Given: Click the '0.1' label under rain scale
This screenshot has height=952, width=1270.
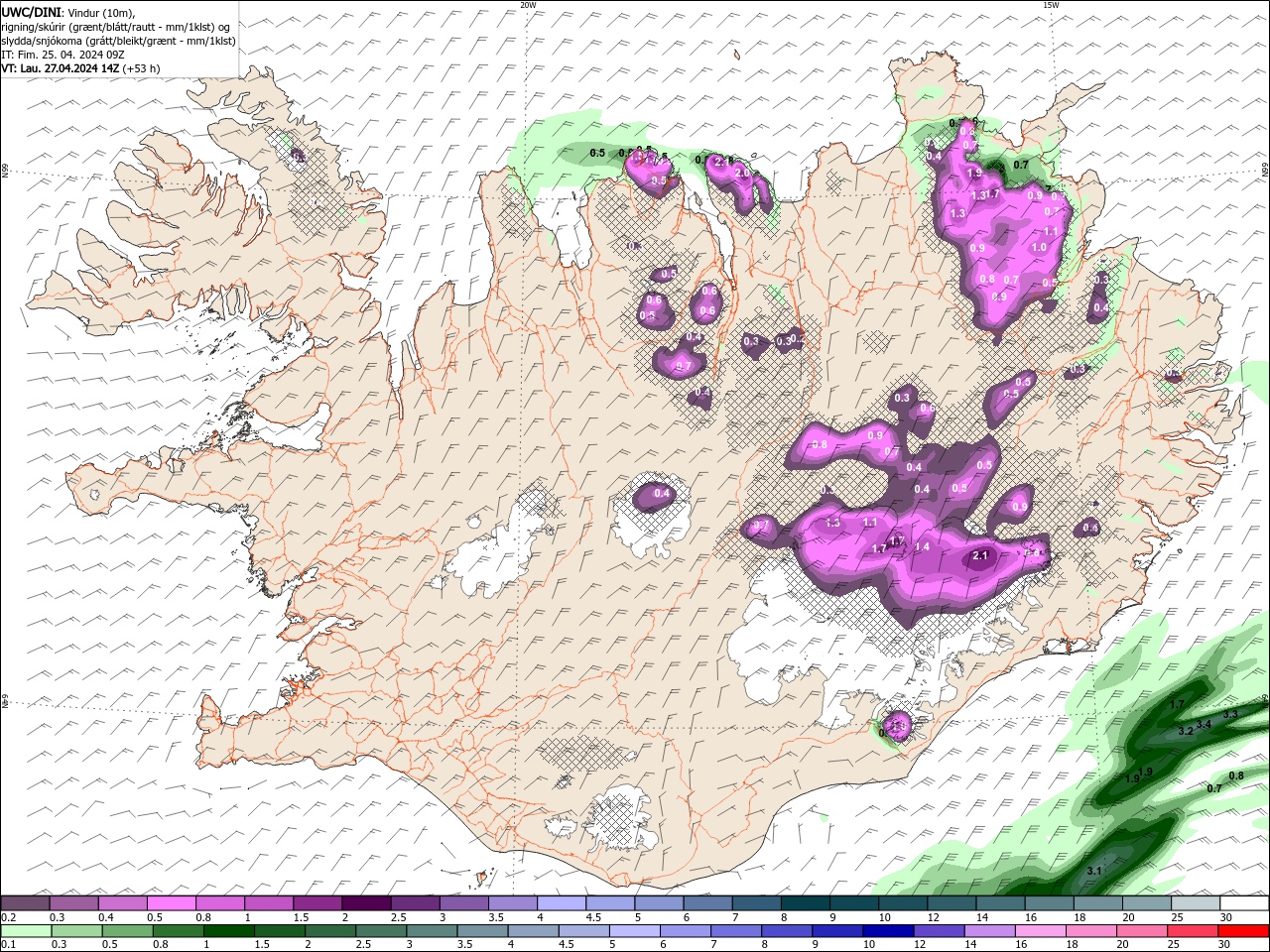Looking at the screenshot, I should coord(8,945).
